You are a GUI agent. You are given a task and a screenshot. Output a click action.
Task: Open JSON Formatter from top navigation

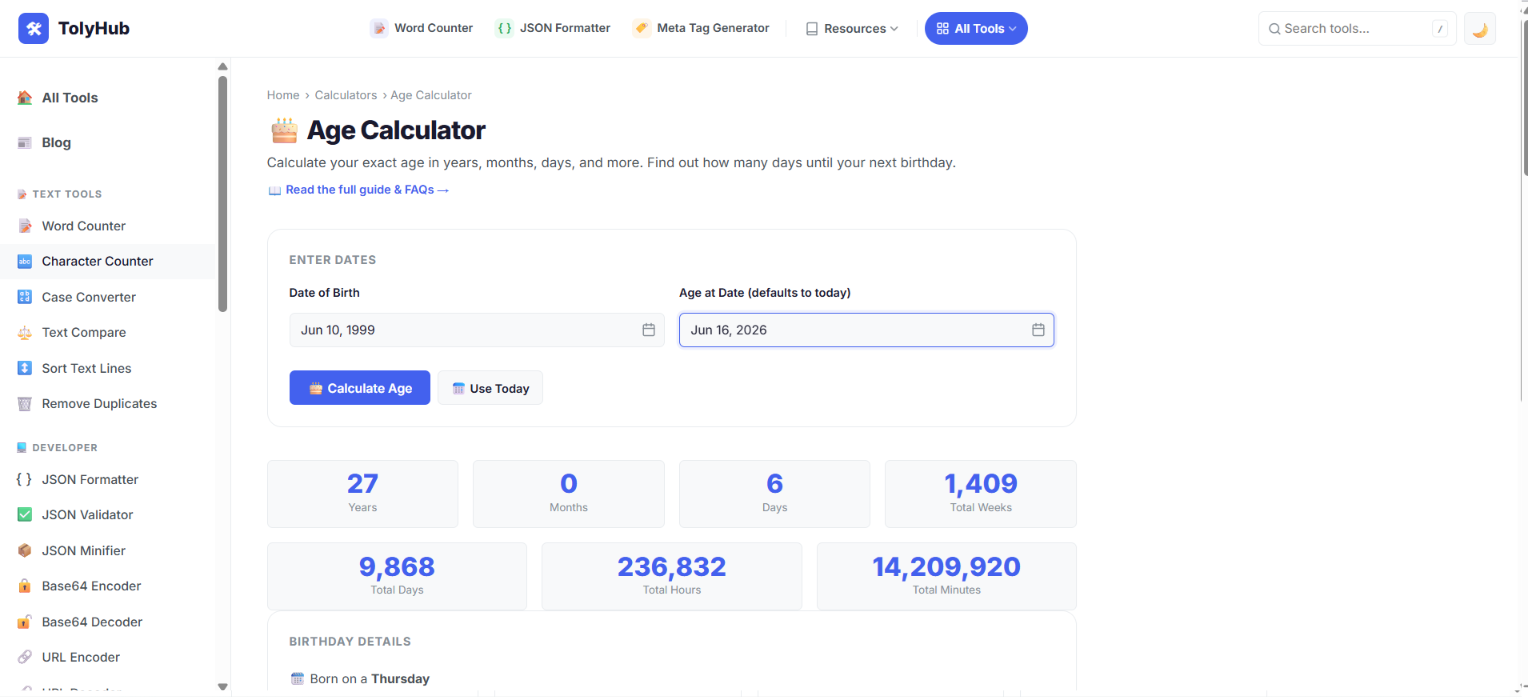[x=553, y=28]
